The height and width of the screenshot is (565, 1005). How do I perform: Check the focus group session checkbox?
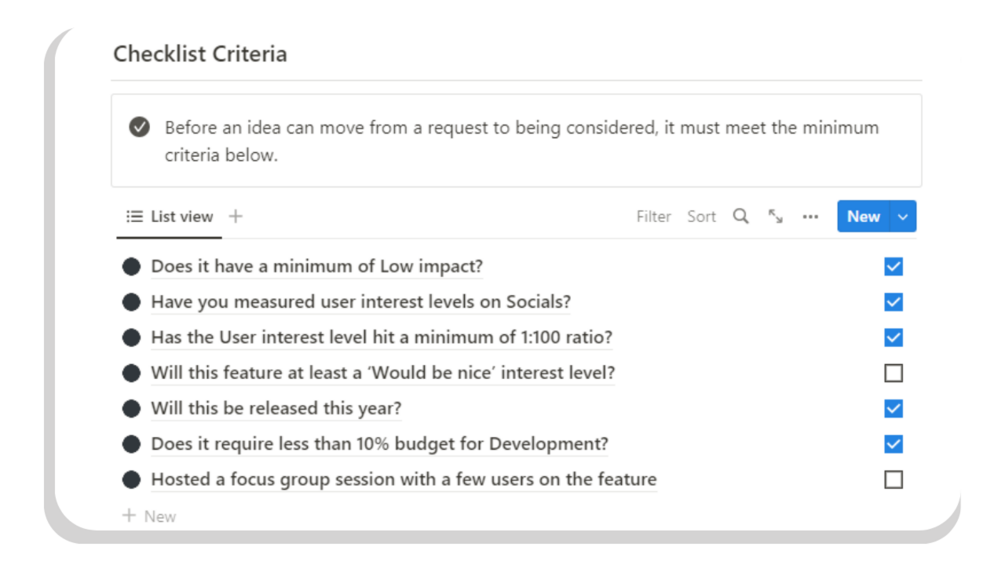(893, 480)
